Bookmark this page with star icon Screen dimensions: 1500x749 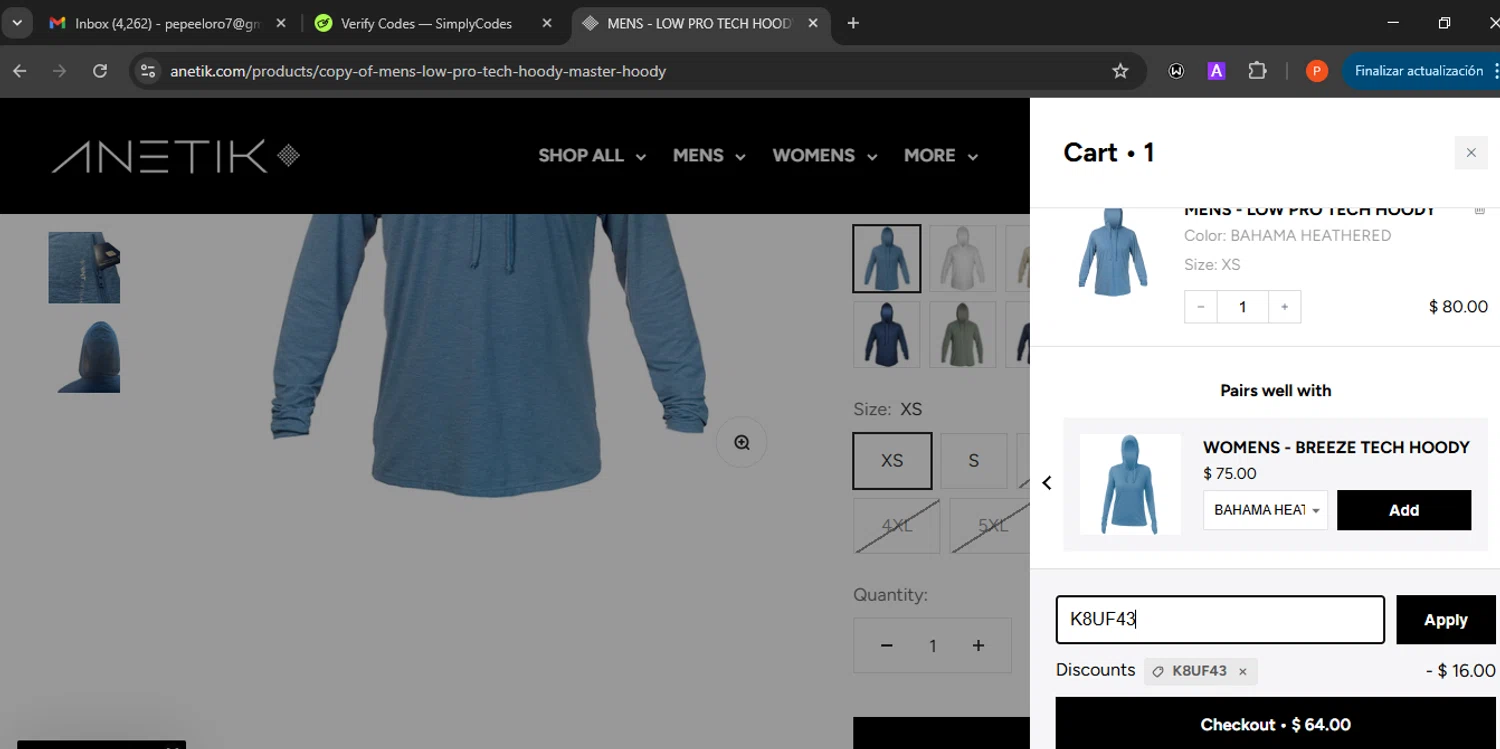(x=1120, y=71)
